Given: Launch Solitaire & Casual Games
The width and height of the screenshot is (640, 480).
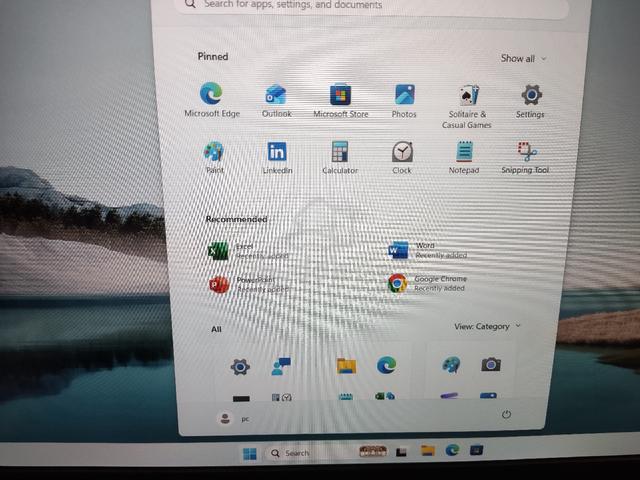Looking at the screenshot, I should (467, 107).
